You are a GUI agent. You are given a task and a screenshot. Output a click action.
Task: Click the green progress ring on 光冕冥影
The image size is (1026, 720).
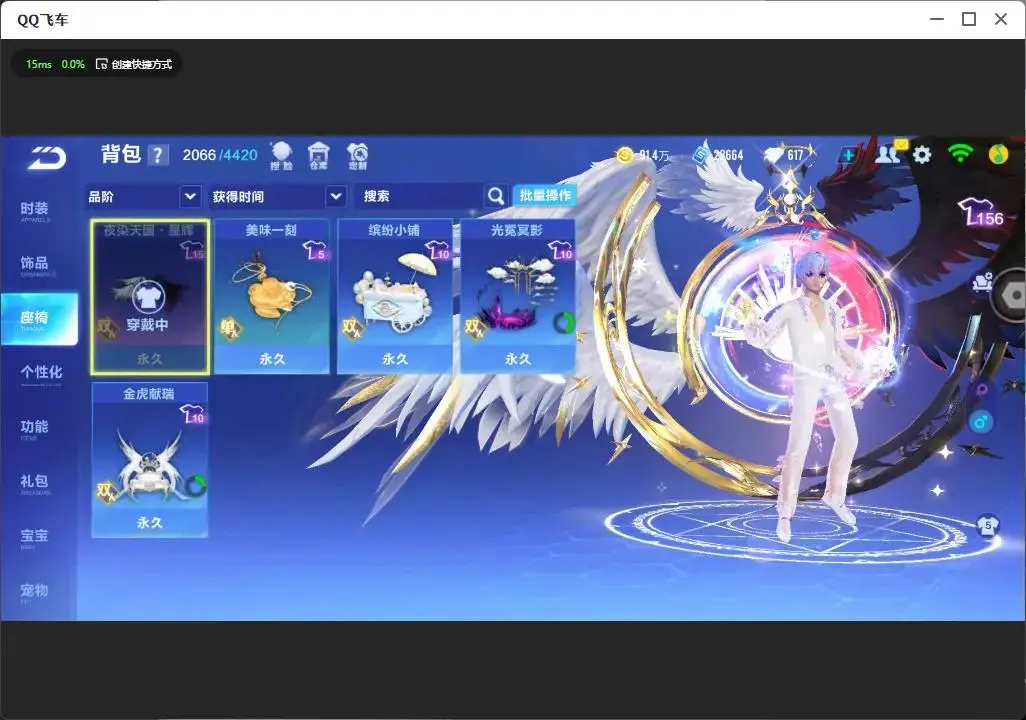[564, 323]
